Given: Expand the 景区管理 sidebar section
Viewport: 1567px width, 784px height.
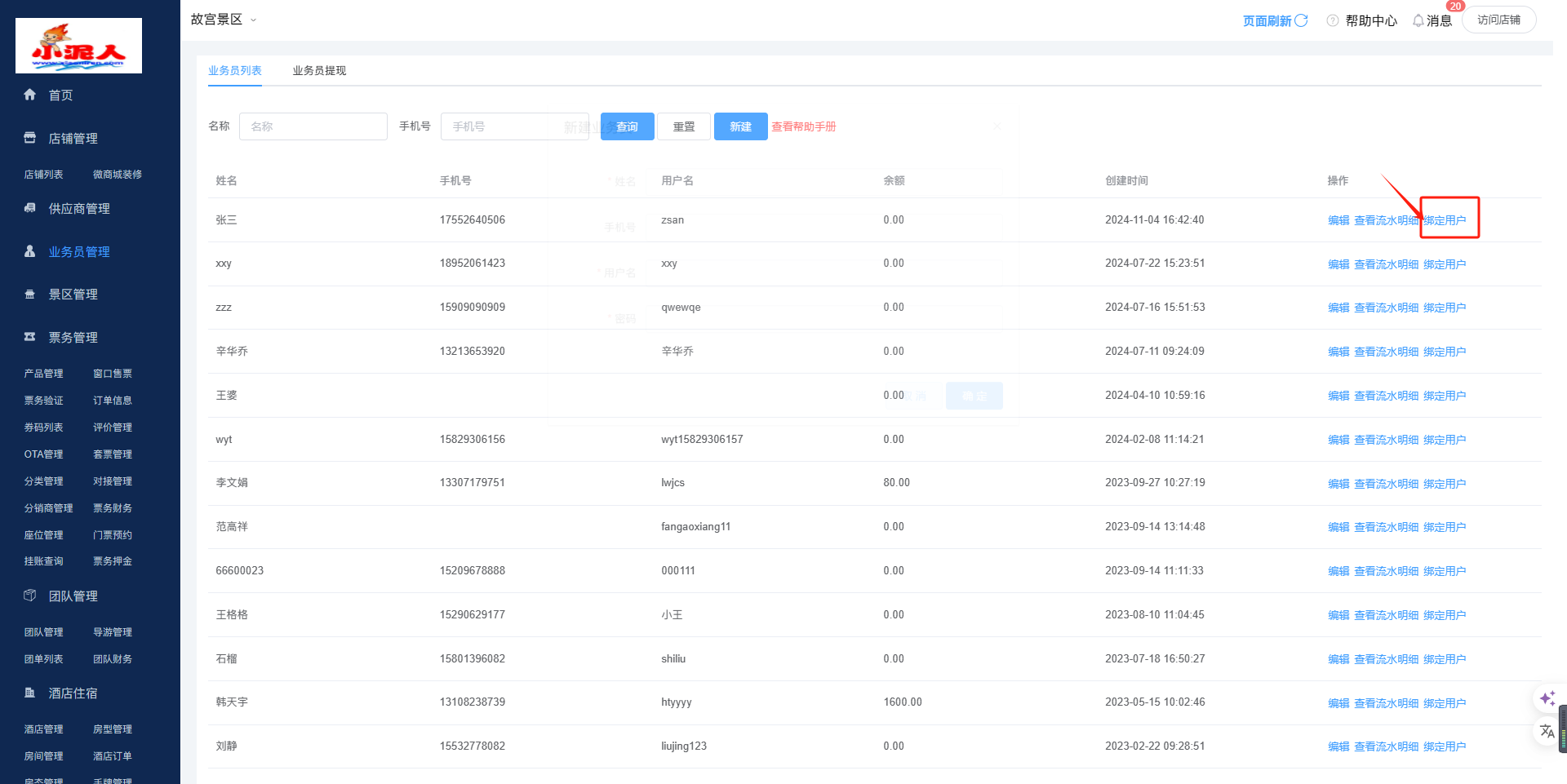Looking at the screenshot, I should pyautogui.click(x=73, y=295).
